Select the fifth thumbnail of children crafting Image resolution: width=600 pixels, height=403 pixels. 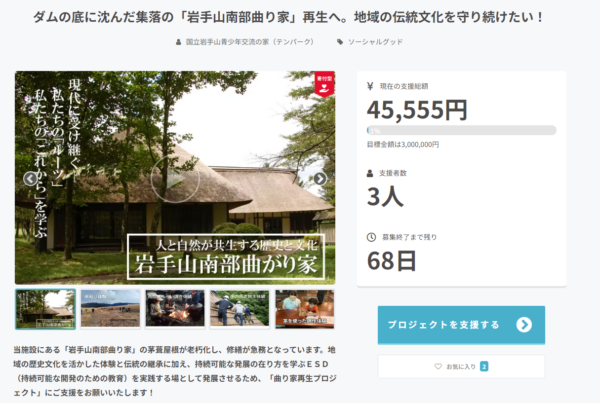(305, 308)
